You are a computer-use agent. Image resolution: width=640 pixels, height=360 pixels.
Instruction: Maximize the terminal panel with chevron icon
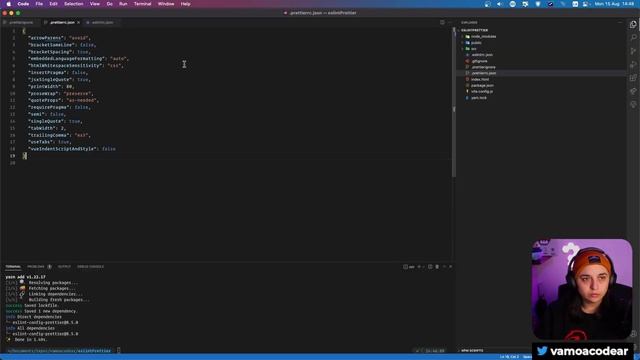click(444, 267)
